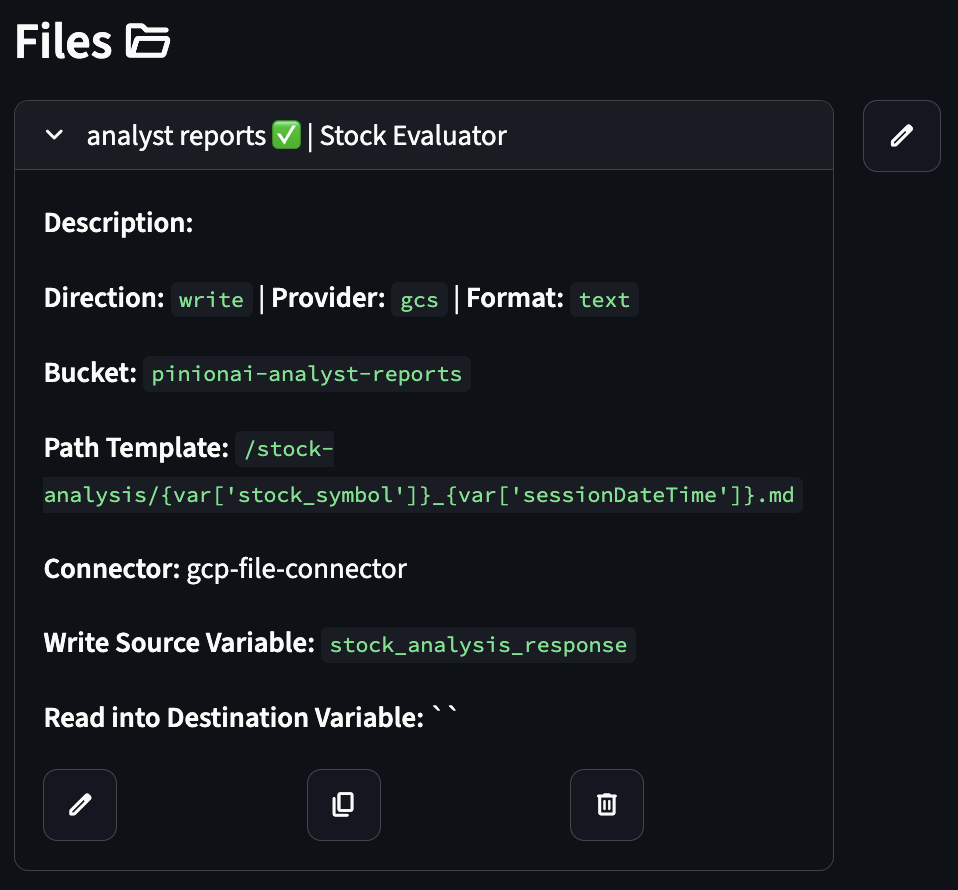Click the green checkmark next to analyst reports
The width and height of the screenshot is (958, 890).
[x=286, y=136]
